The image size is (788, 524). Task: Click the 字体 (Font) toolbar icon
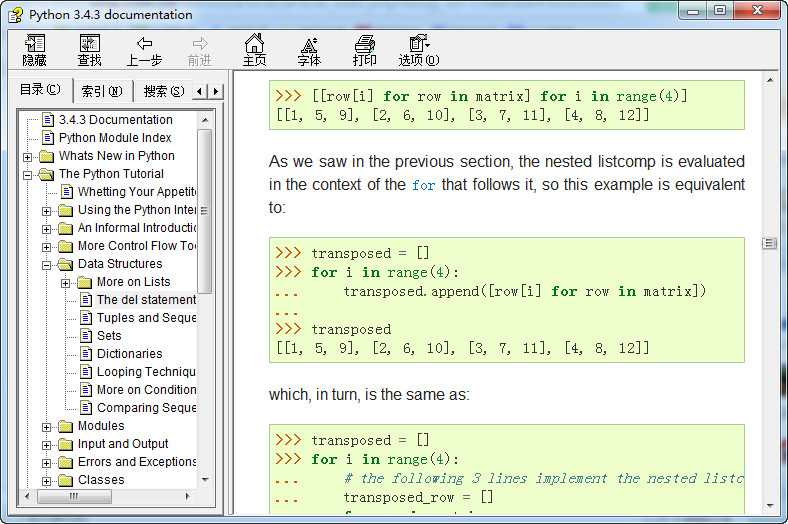[x=309, y=44]
